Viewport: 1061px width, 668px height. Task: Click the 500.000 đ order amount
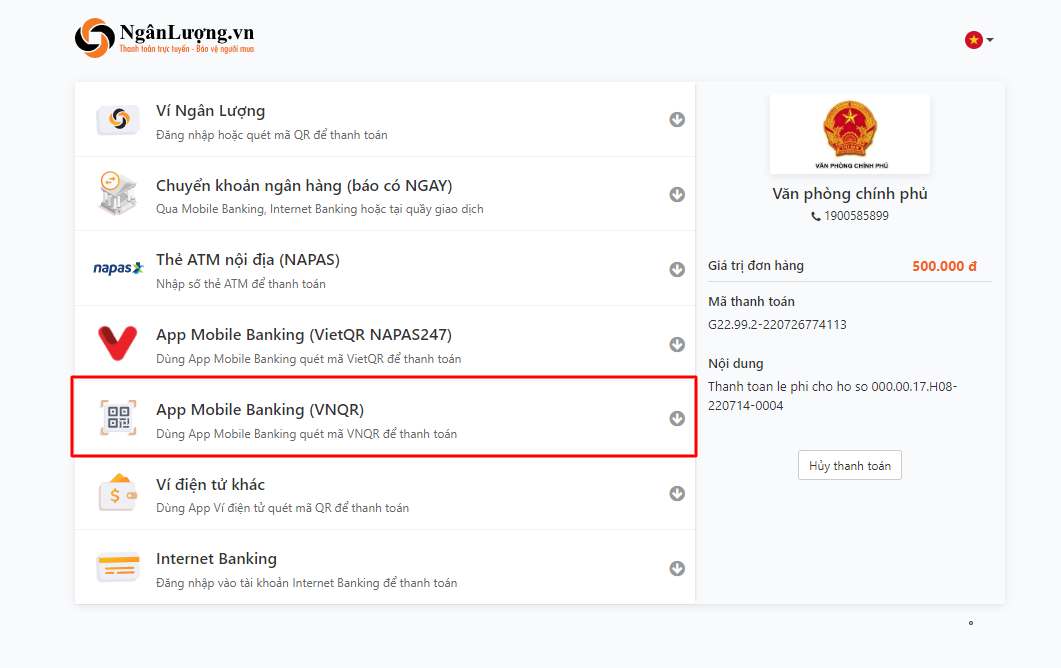pos(944,266)
